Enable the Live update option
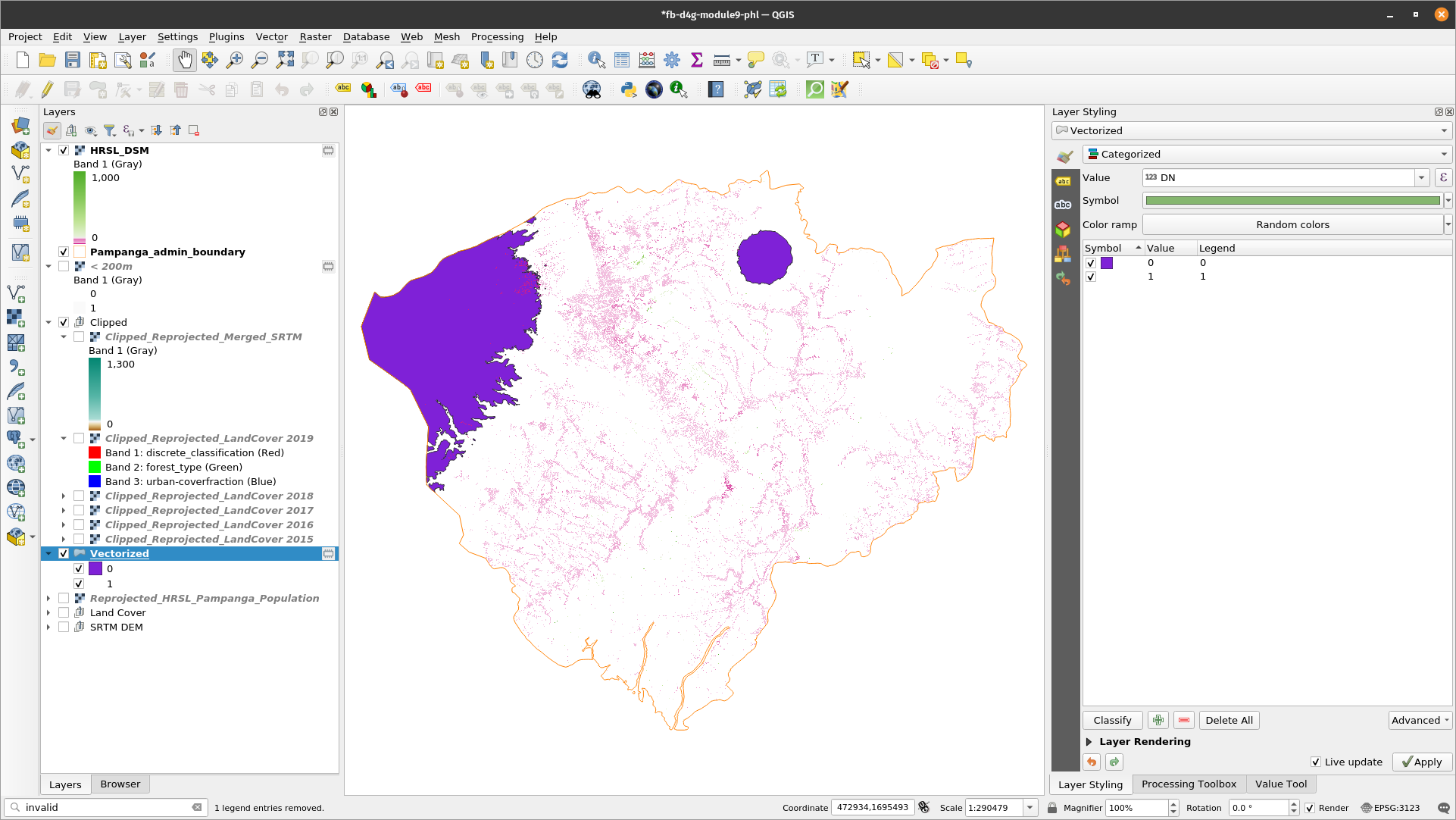Image resolution: width=1456 pixels, height=820 pixels. [x=1316, y=762]
